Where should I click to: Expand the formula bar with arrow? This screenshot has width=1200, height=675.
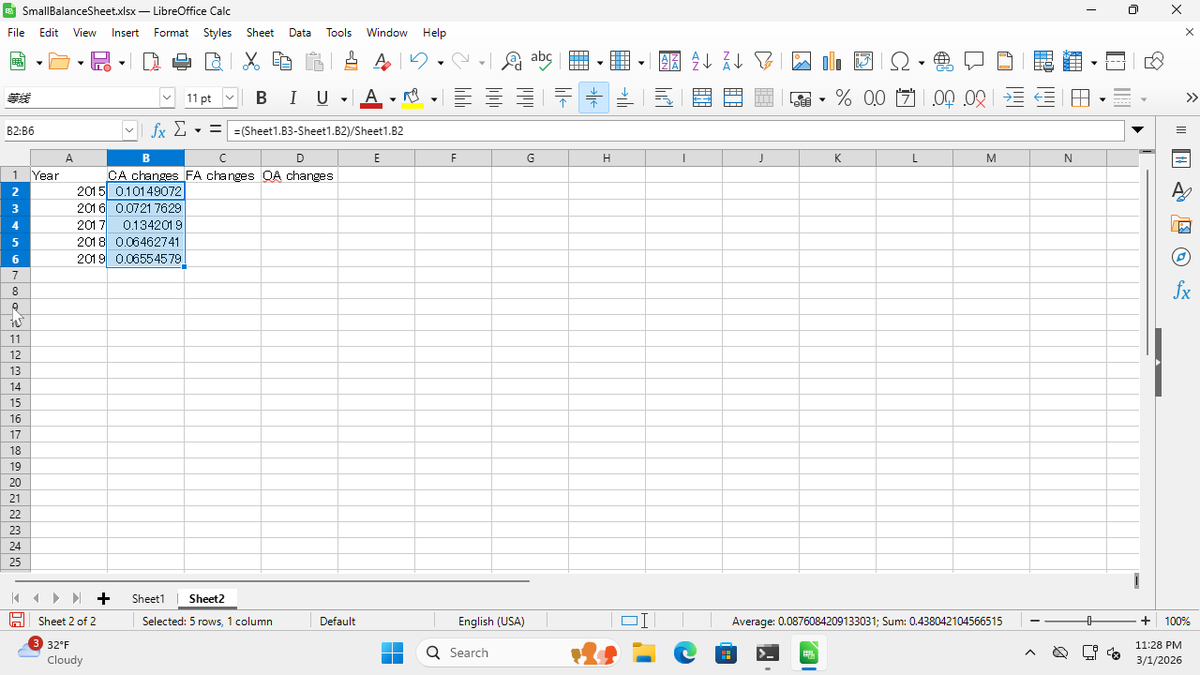coord(1137,131)
